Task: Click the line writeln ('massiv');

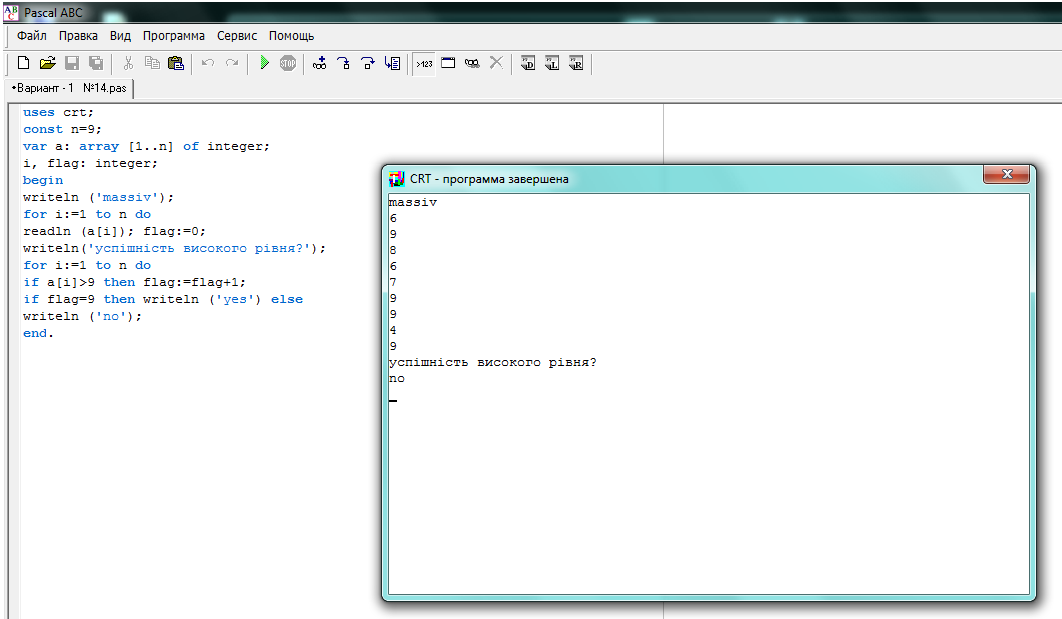Action: point(98,197)
